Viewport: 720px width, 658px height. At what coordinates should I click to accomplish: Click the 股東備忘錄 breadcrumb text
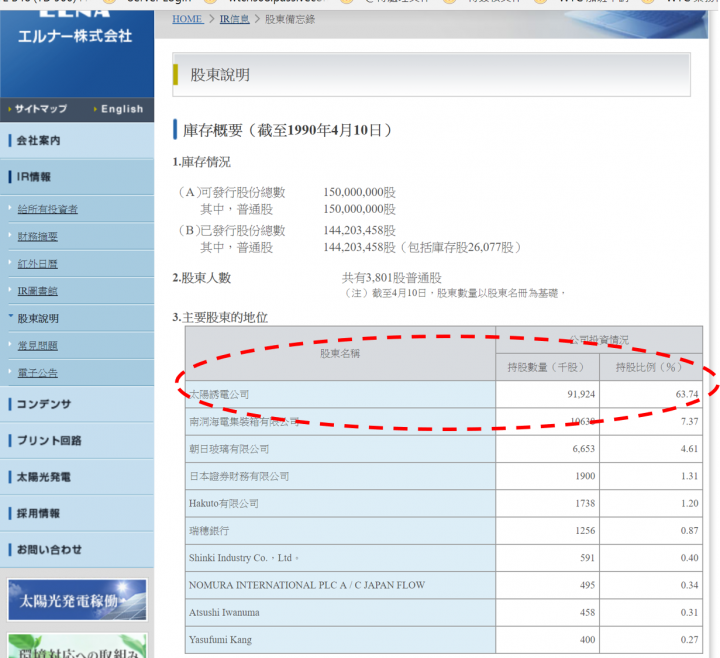tap(290, 19)
